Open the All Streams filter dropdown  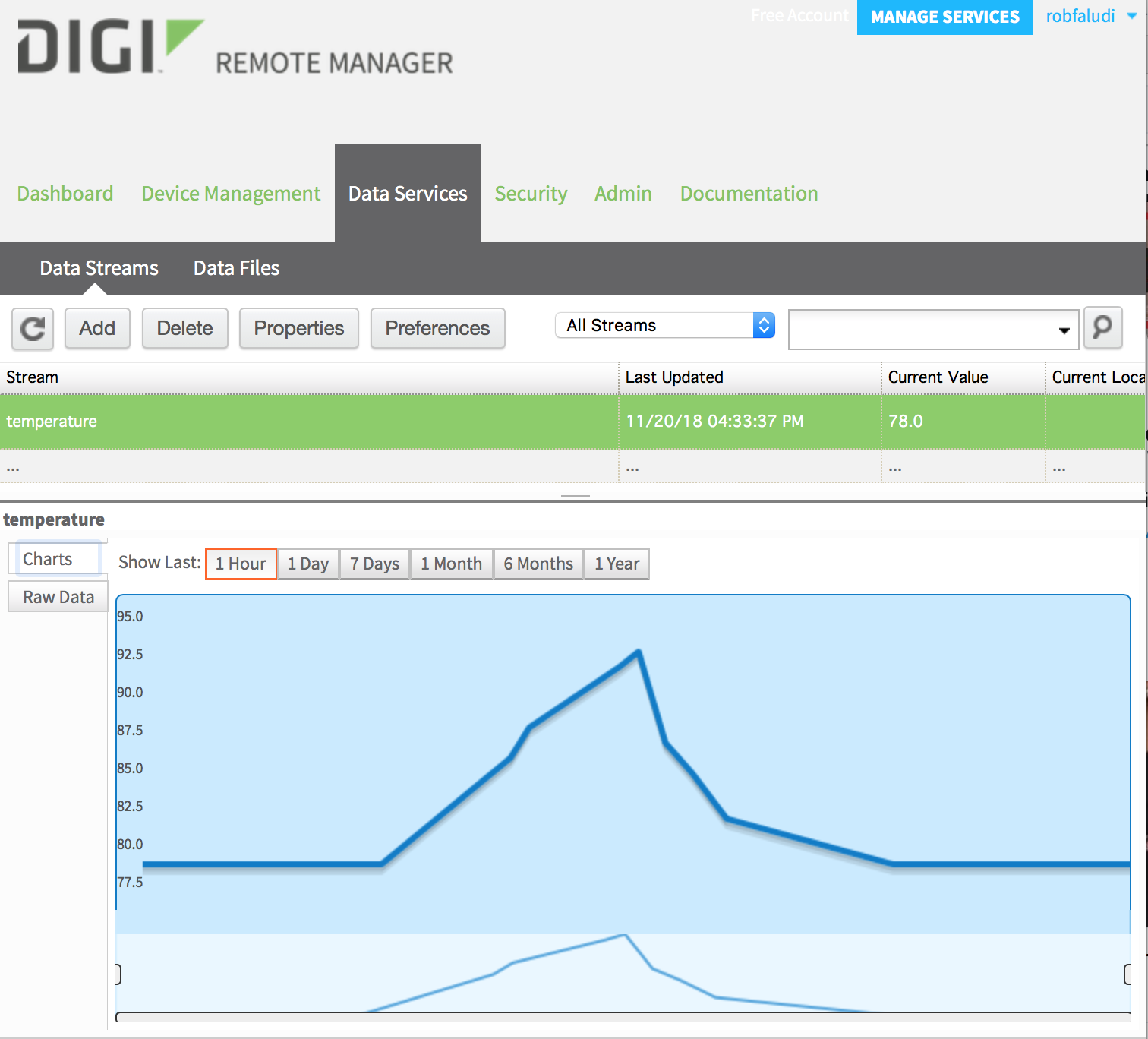click(x=665, y=325)
